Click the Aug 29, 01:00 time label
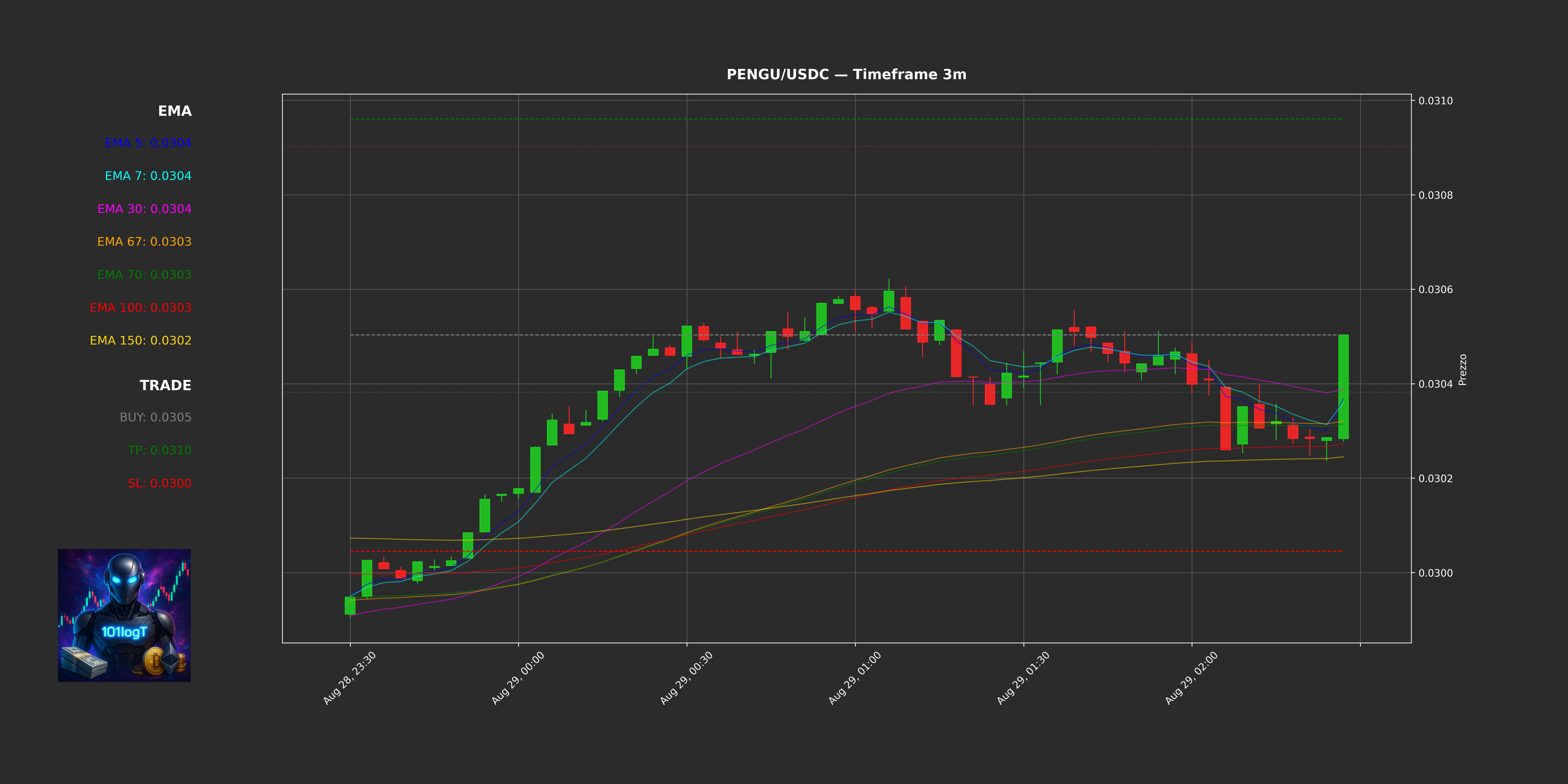Image resolution: width=1568 pixels, height=784 pixels. click(x=855, y=678)
